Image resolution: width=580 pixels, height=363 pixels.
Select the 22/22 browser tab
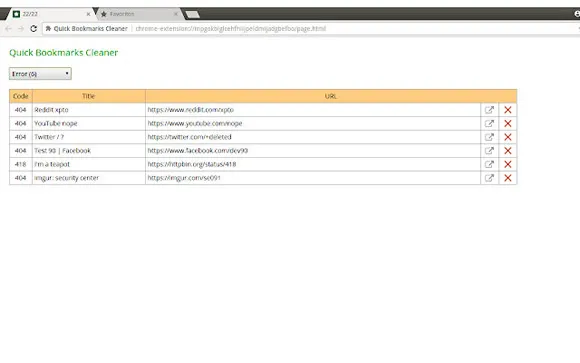[50, 14]
